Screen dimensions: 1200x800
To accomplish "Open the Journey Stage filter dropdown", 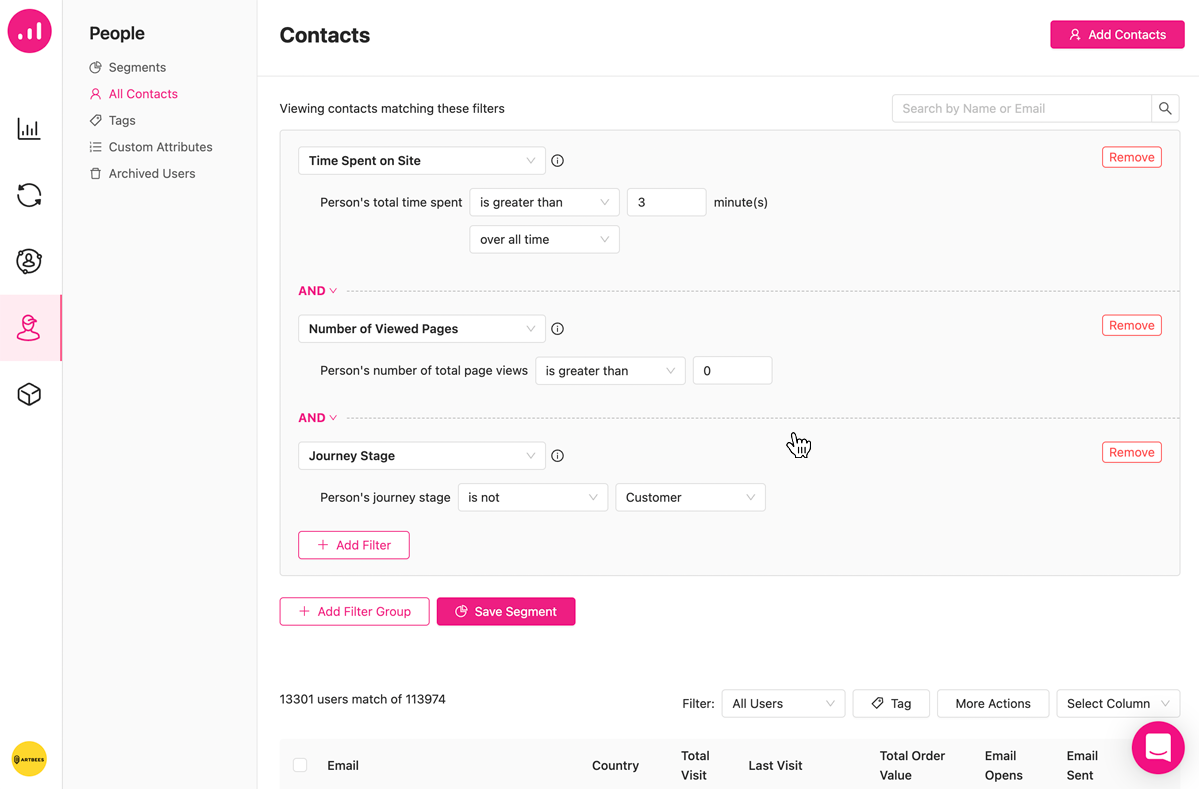I will pos(422,456).
